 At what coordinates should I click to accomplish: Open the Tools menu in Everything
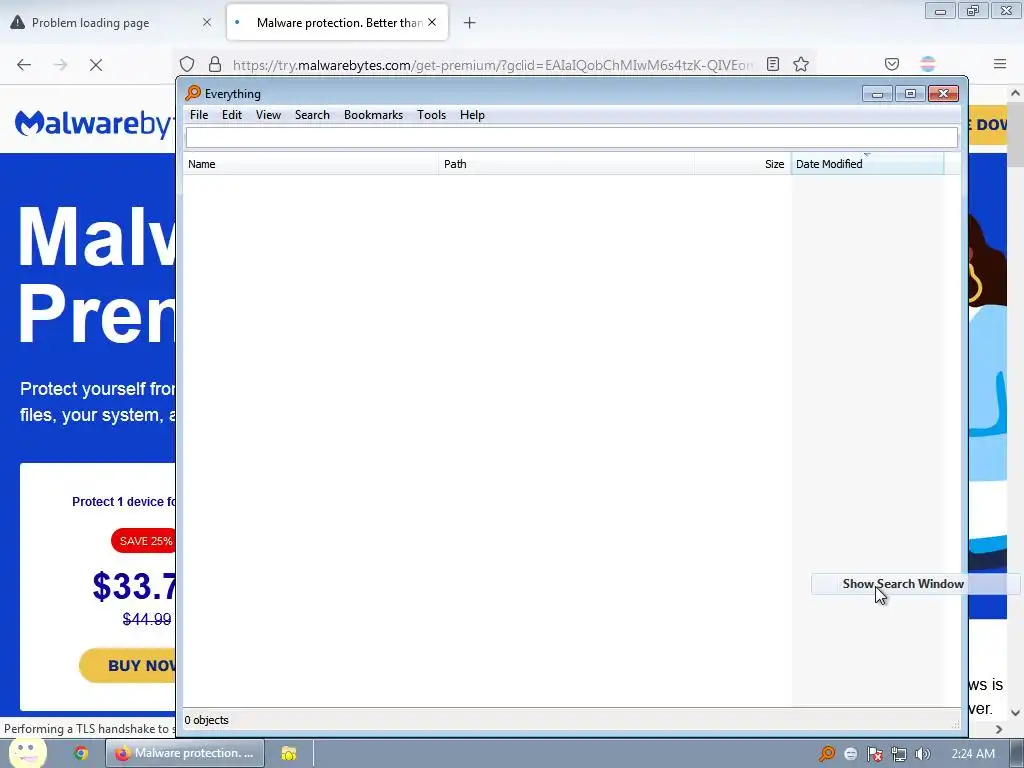point(432,115)
